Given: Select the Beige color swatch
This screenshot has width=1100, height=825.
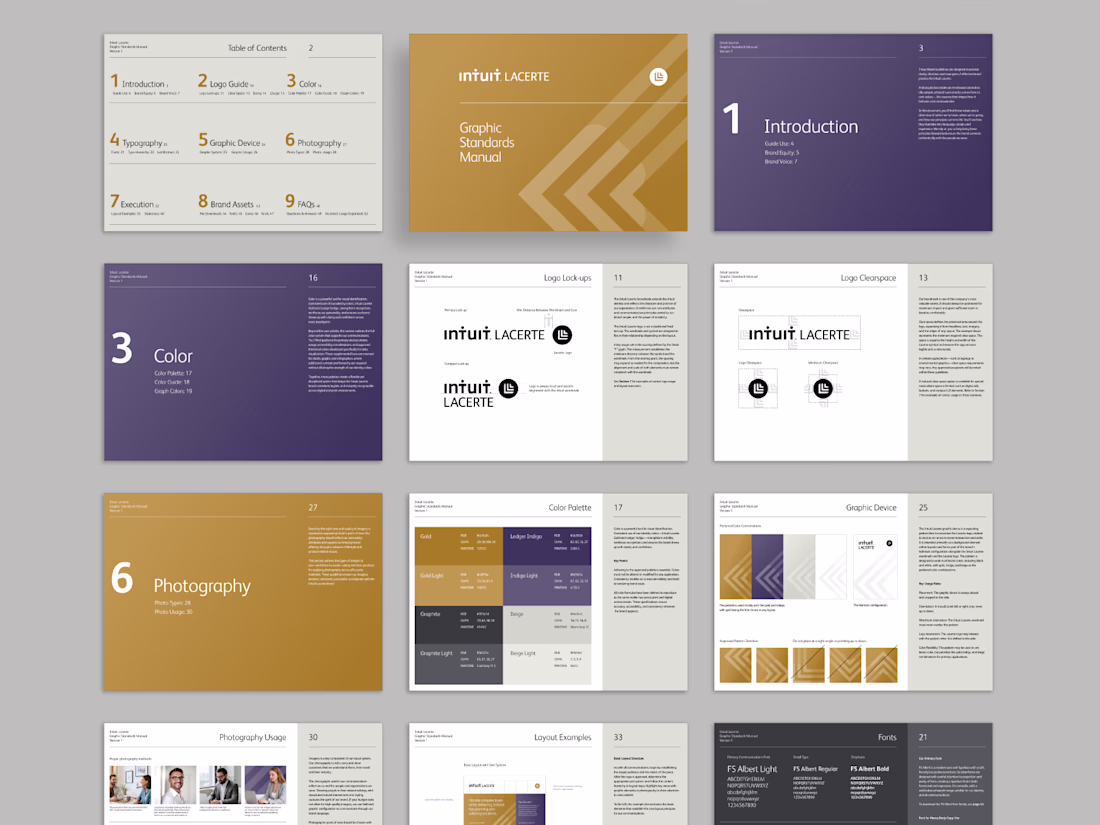Looking at the screenshot, I should coord(547,625).
